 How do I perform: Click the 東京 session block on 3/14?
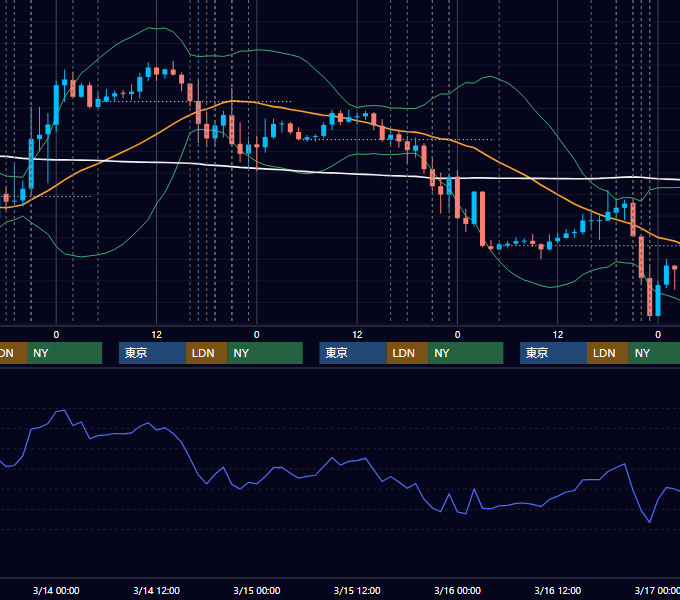152,353
